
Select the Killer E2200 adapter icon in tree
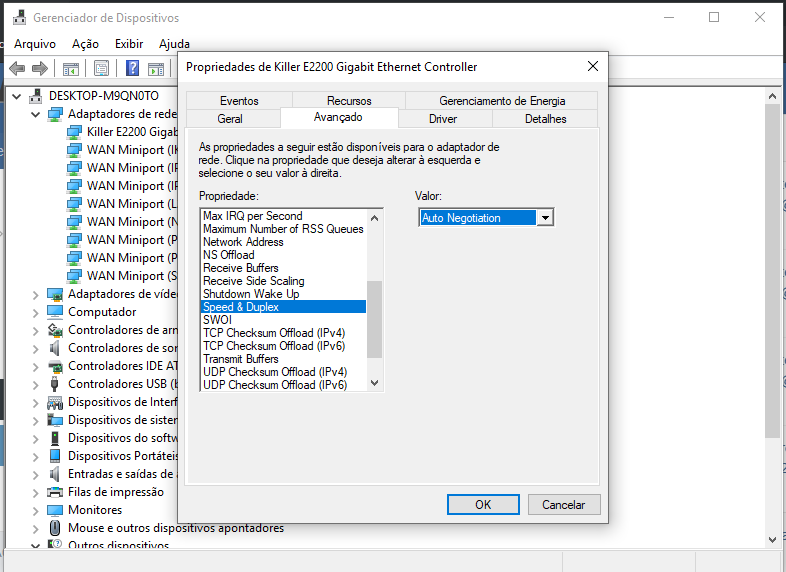tap(74, 132)
